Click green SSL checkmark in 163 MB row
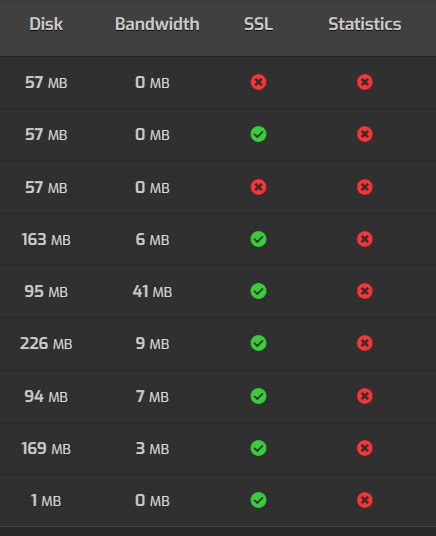Screen dimensions: 436x536 (258, 239)
